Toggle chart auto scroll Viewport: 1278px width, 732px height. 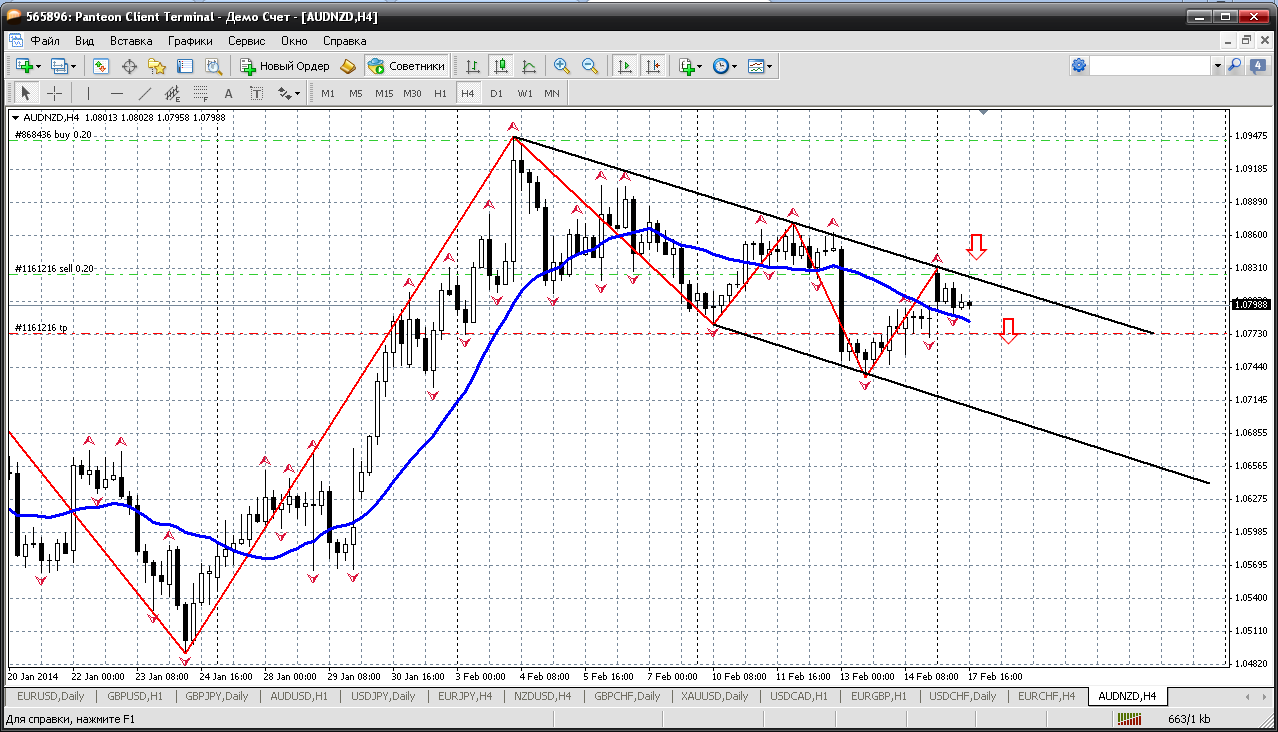click(625, 66)
